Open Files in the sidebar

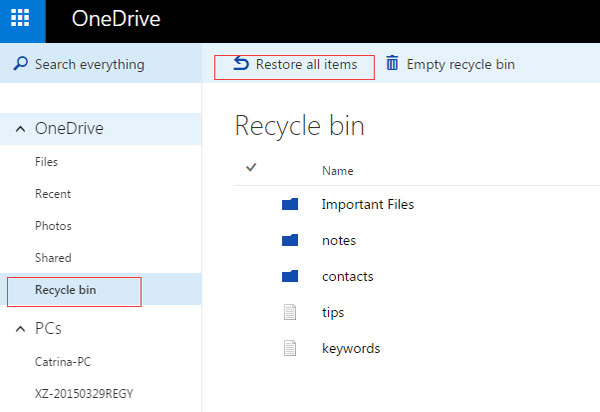[46, 162]
